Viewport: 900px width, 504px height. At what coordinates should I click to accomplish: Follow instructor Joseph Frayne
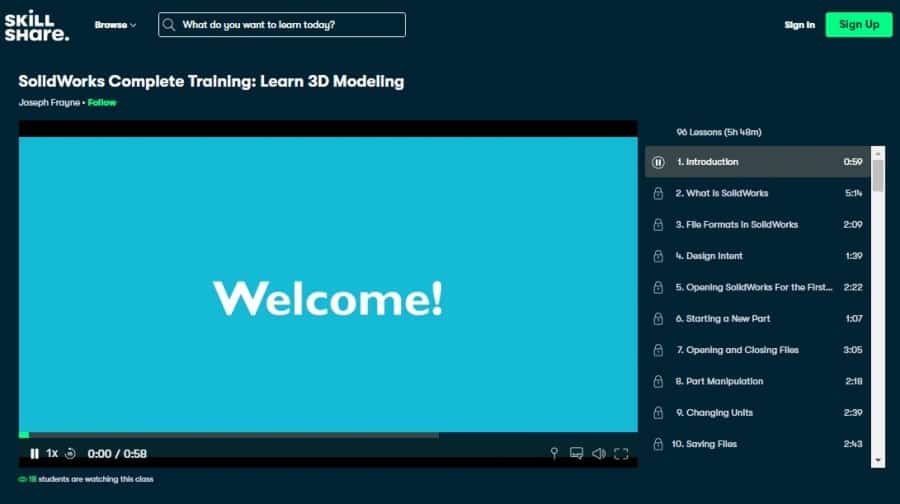click(x=102, y=102)
